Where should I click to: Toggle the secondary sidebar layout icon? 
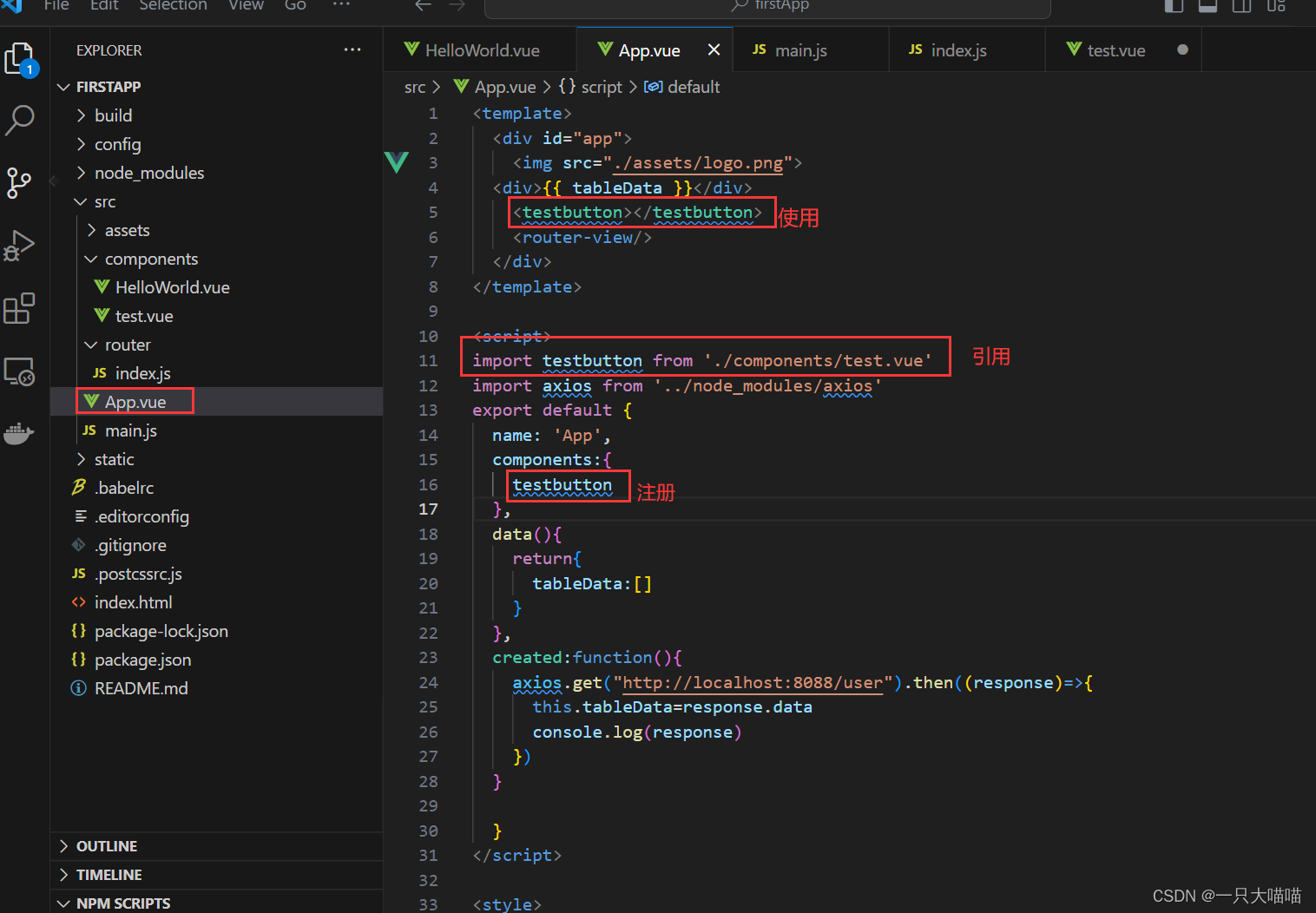coord(1241,5)
